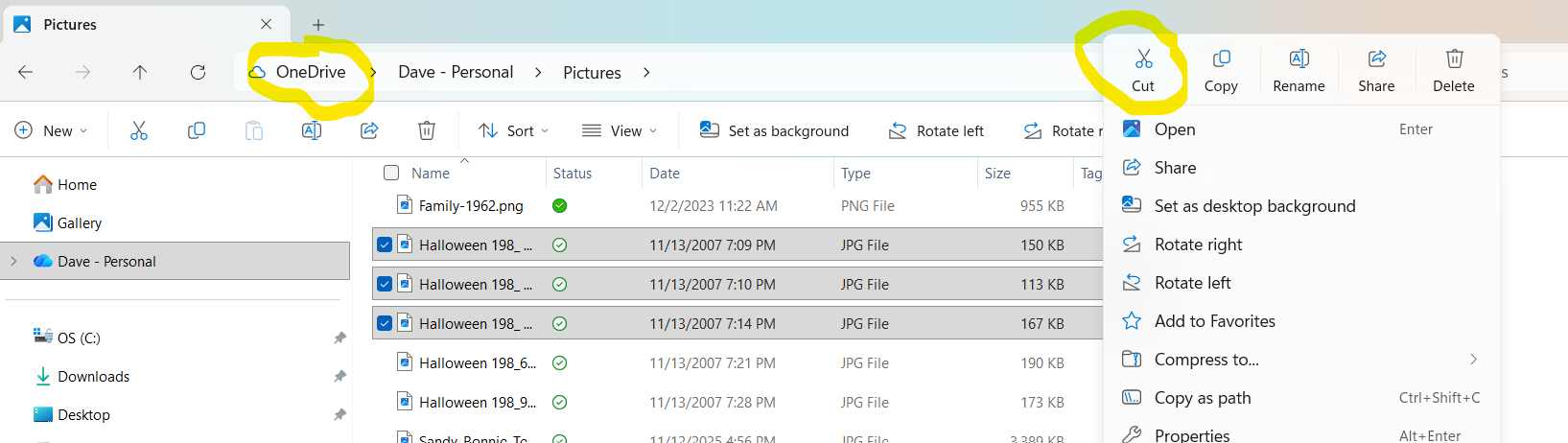Viewport: 1568px width, 443px height.
Task: Click Copy in the context menu
Action: [x=1221, y=72]
